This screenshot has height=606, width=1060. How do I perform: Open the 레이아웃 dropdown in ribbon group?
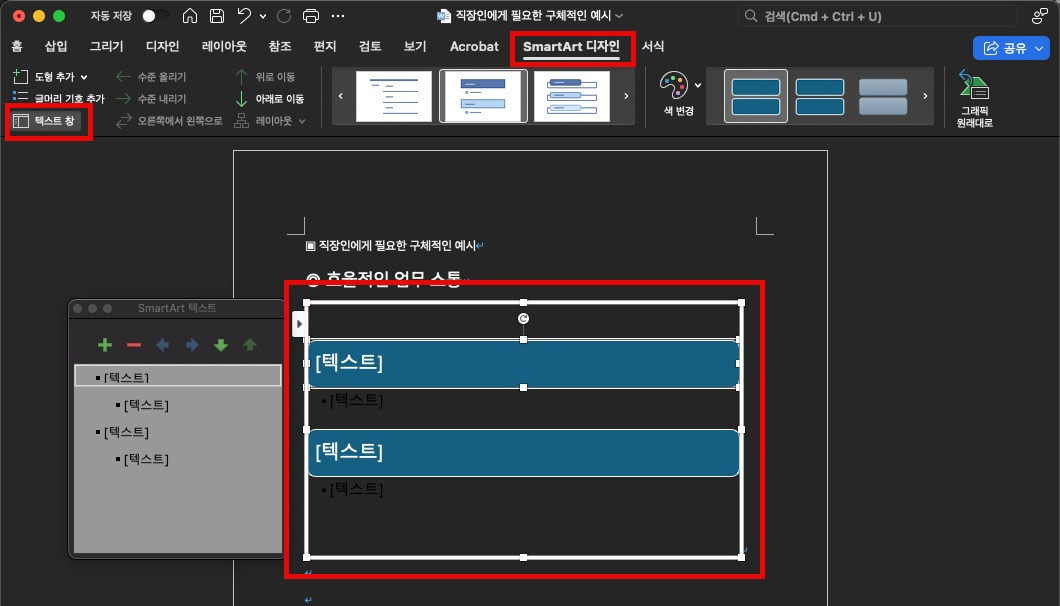pyautogui.click(x=270, y=120)
